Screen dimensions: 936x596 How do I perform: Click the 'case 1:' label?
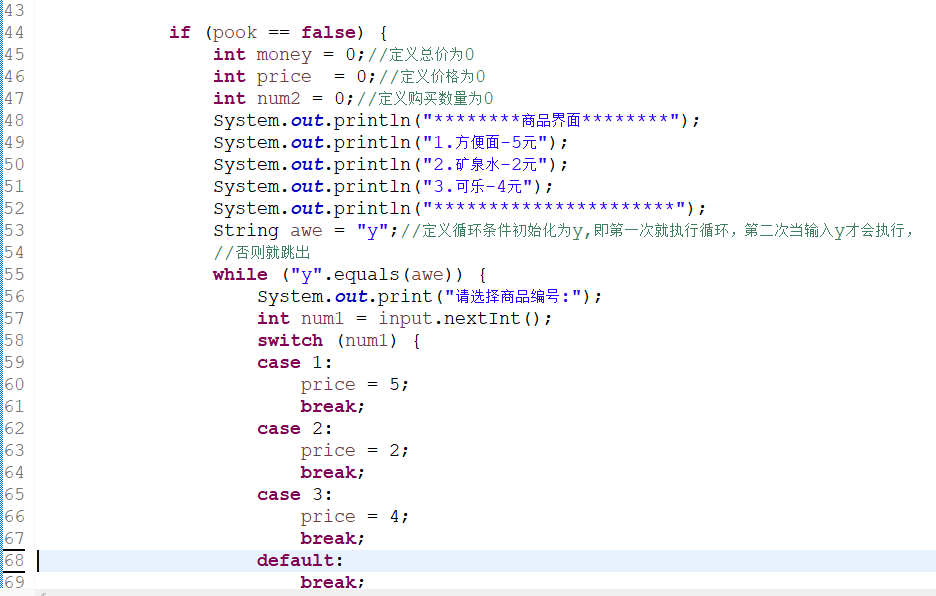pos(294,363)
